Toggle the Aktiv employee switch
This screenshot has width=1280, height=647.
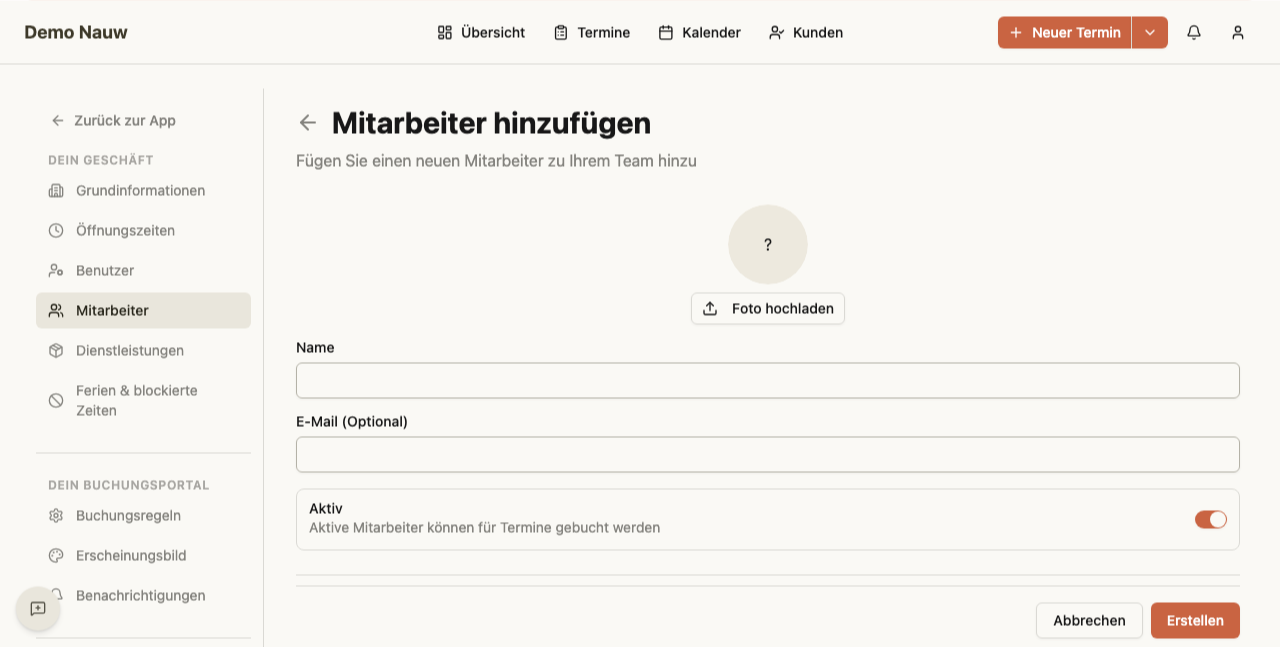tap(1211, 519)
